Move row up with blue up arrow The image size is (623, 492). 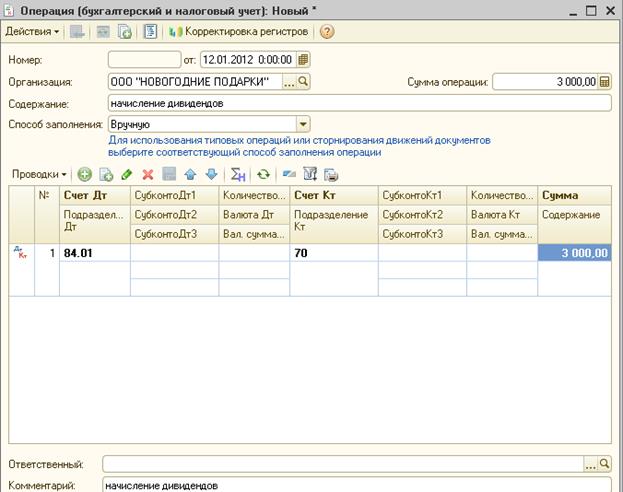[190, 174]
